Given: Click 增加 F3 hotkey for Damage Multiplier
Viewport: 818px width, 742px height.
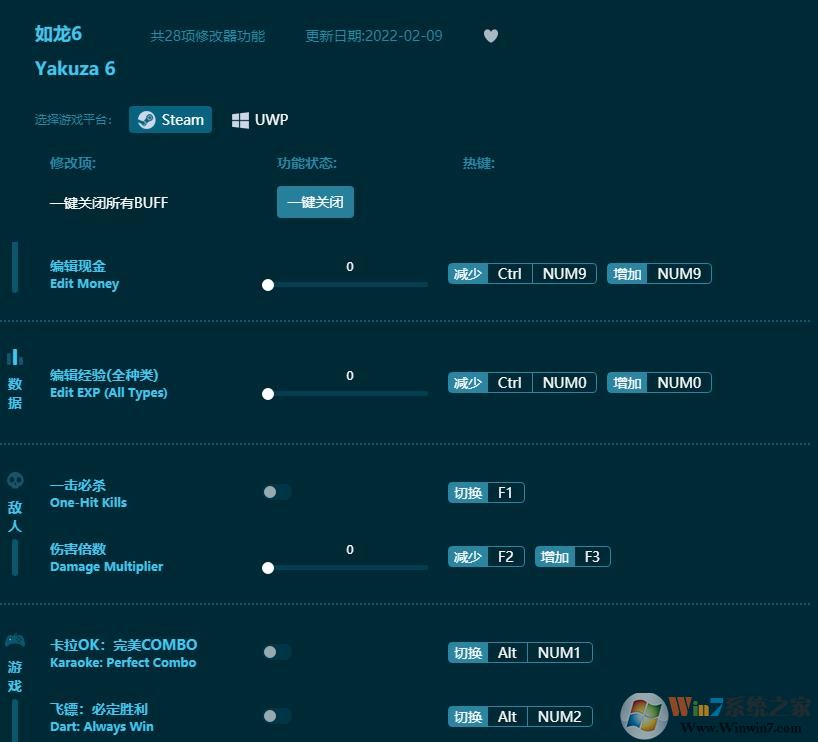Looking at the screenshot, I should (x=572, y=557).
